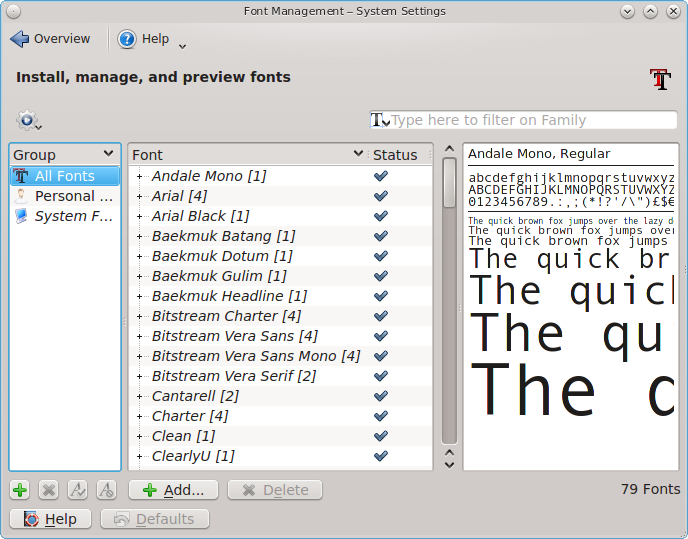
Task: Expand the Cantarell family
Action: click(x=140, y=396)
